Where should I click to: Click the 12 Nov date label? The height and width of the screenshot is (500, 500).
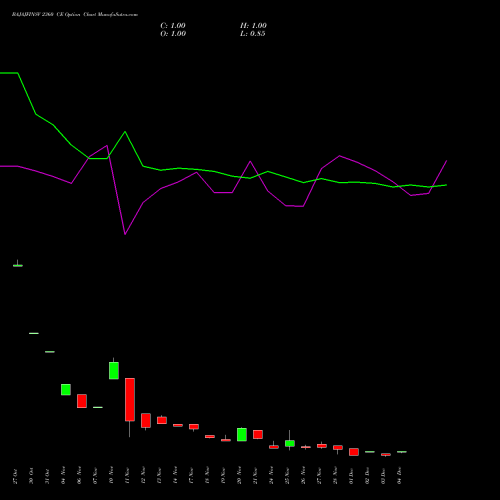143,476
